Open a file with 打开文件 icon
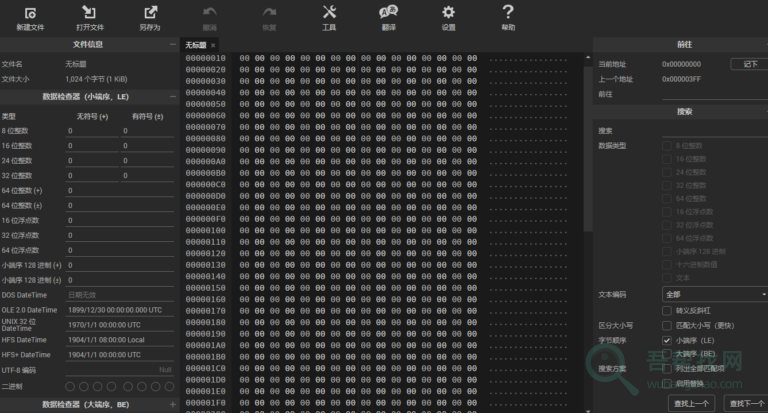 90,13
